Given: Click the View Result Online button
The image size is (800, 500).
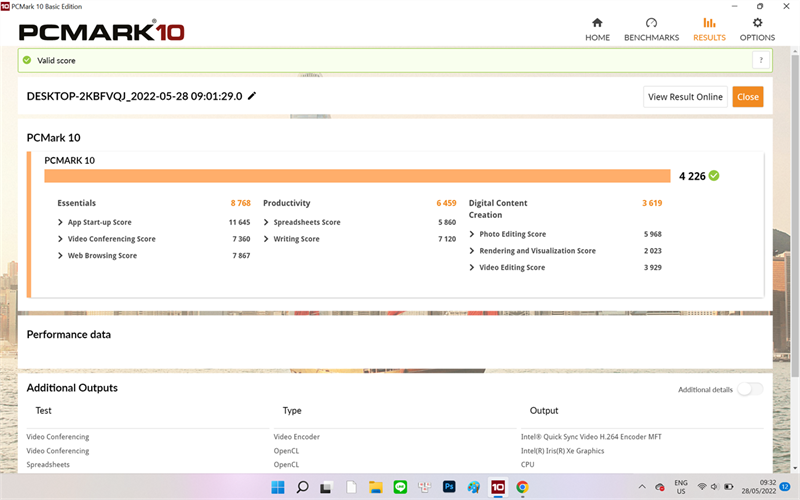Looking at the screenshot, I should [685, 97].
